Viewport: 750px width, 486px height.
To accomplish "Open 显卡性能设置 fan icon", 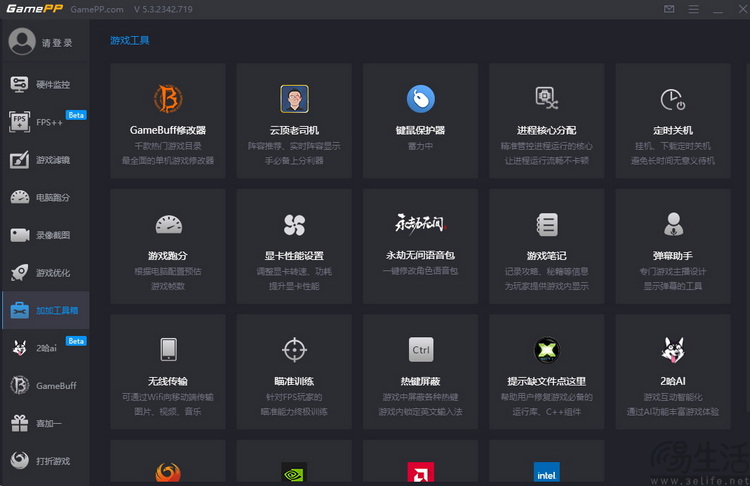I will (x=294, y=224).
